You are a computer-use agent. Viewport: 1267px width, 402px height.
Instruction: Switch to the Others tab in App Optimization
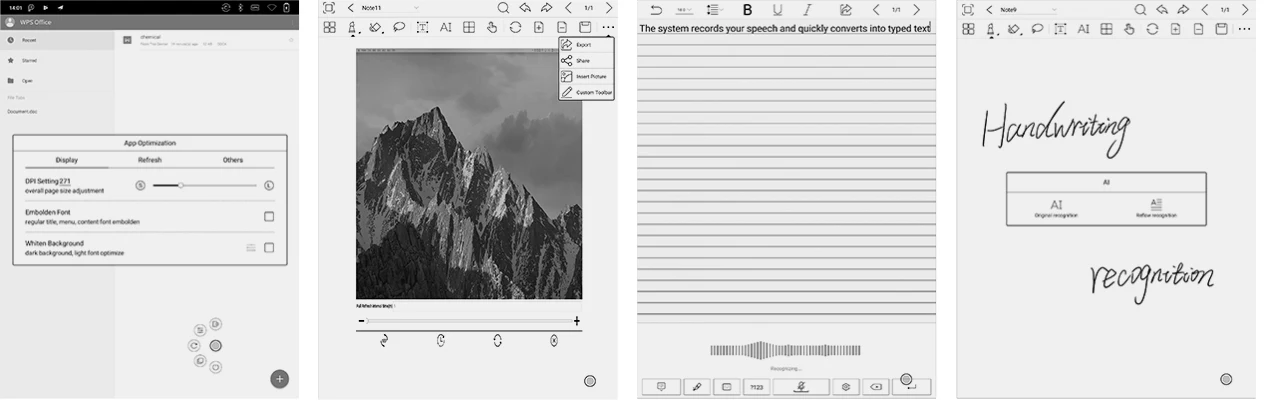coord(233,160)
